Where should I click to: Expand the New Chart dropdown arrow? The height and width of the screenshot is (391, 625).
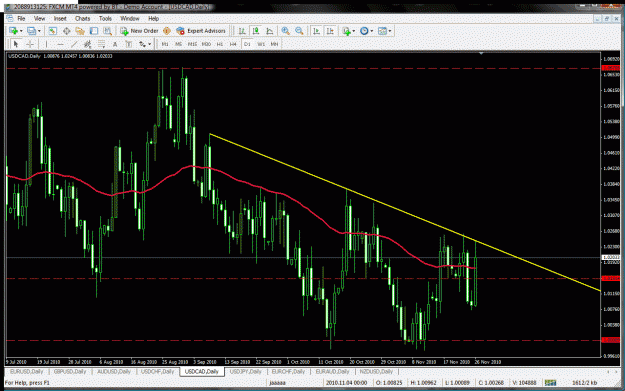tap(21, 31)
